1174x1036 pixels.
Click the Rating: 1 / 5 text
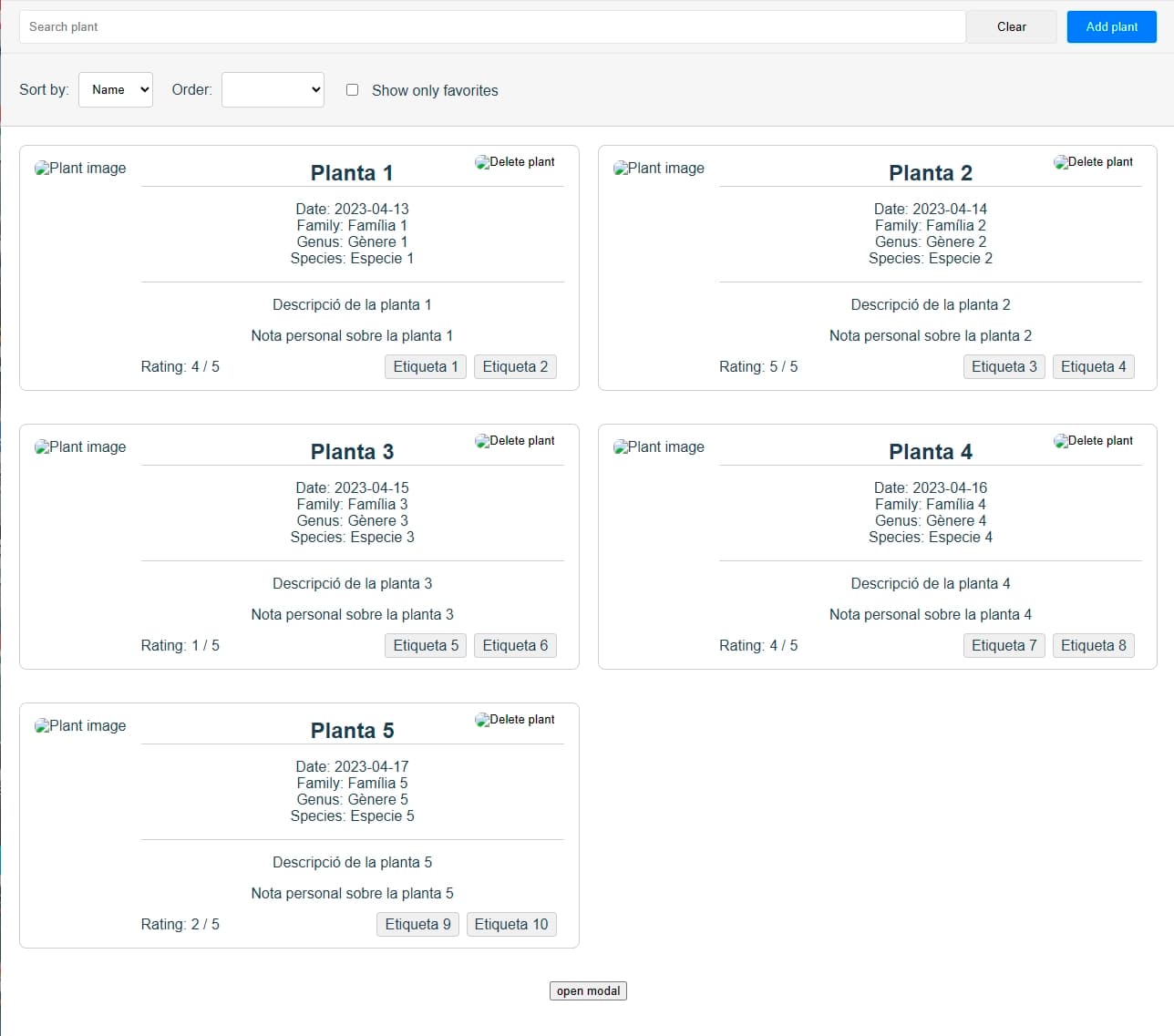tap(180, 645)
